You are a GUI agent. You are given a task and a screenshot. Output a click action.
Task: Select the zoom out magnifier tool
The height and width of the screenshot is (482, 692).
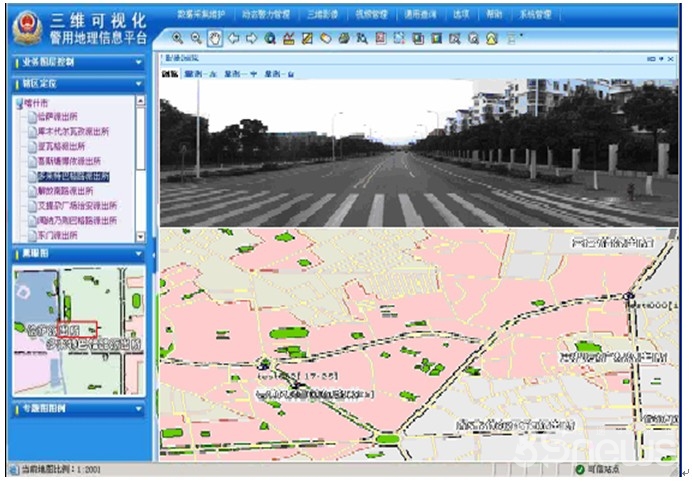pos(196,39)
